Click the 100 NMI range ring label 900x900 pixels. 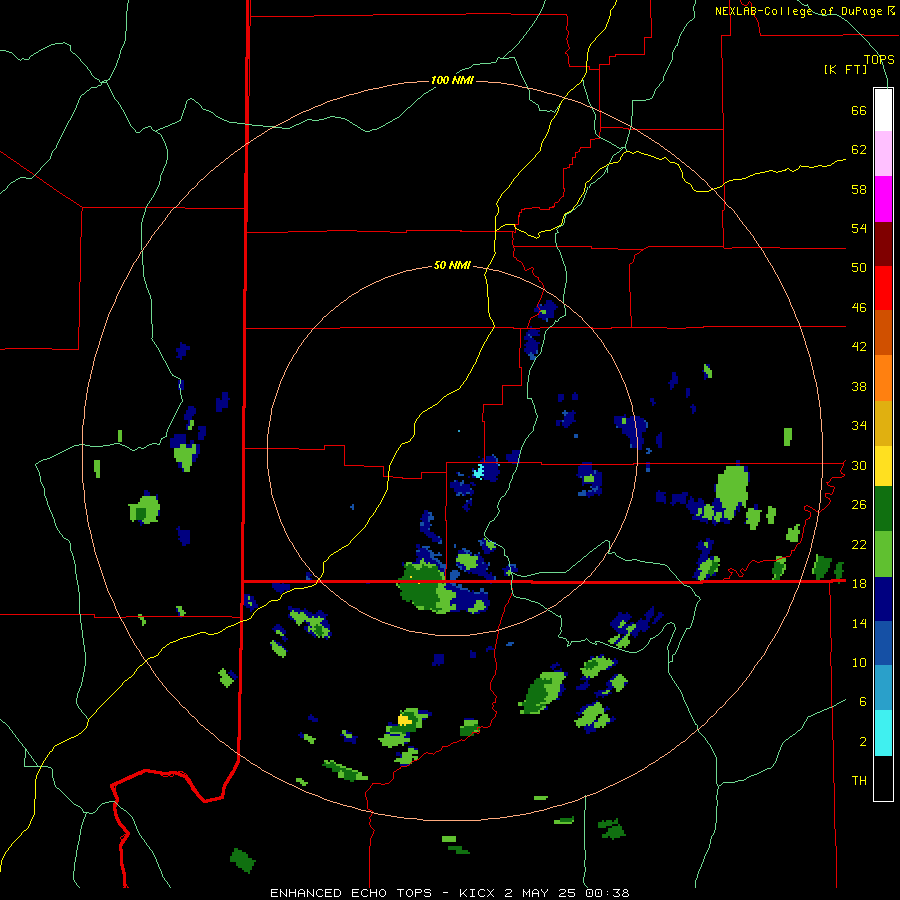(x=452, y=80)
